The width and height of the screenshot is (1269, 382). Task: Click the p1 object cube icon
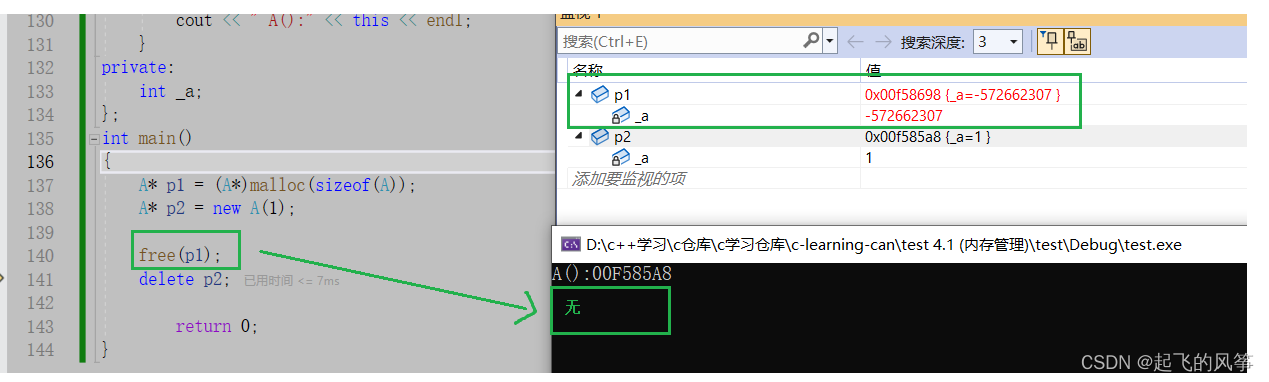pyautogui.click(x=600, y=94)
